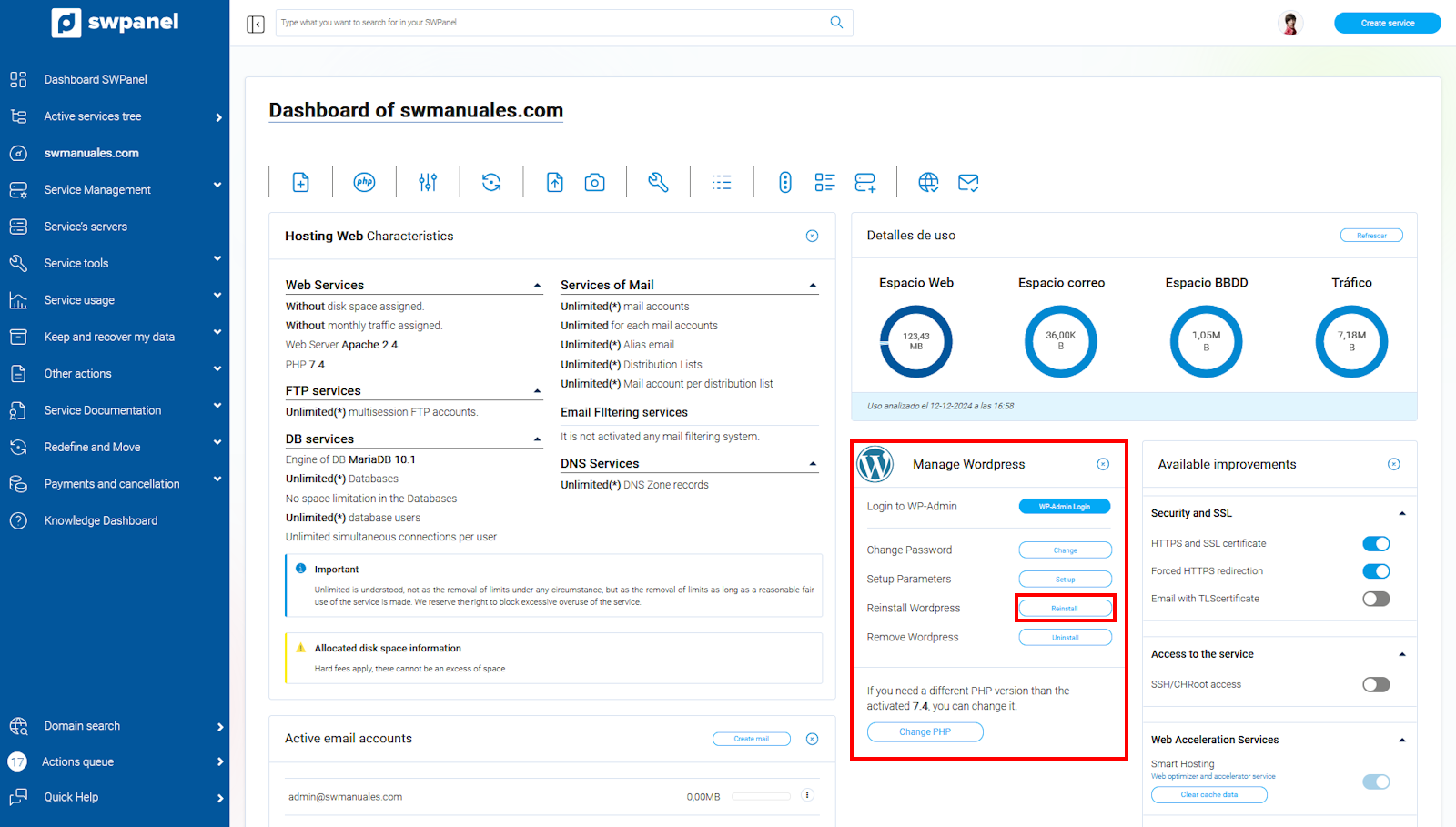This screenshot has width=1456, height=827.
Task: Click the PHP settings toolbar icon
Action: pyautogui.click(x=364, y=182)
